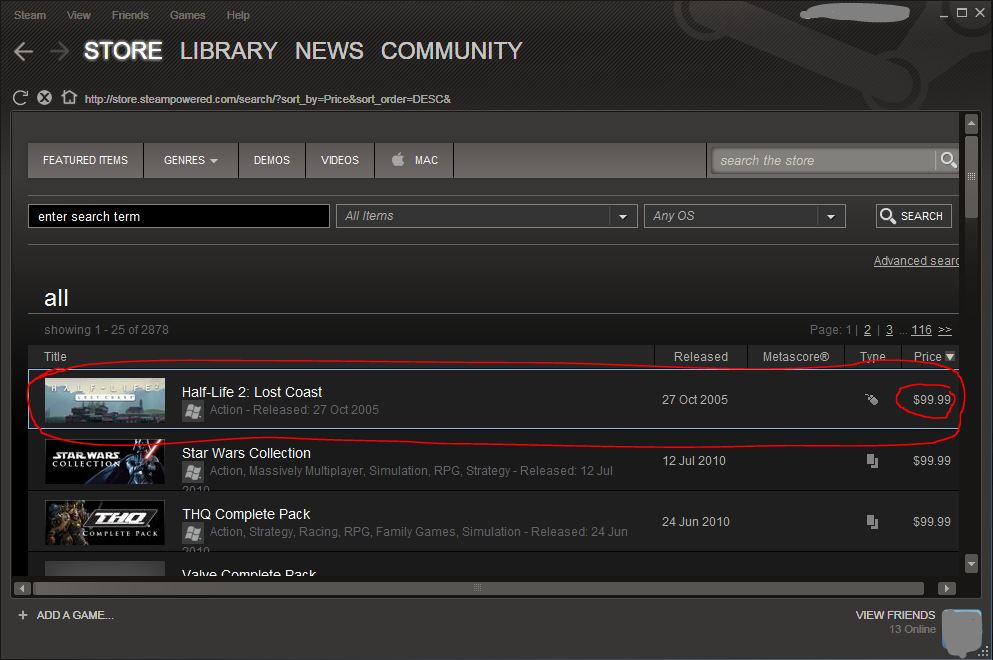Screen dimensions: 993x660
Task: Open the Friends menu
Action: tap(130, 14)
